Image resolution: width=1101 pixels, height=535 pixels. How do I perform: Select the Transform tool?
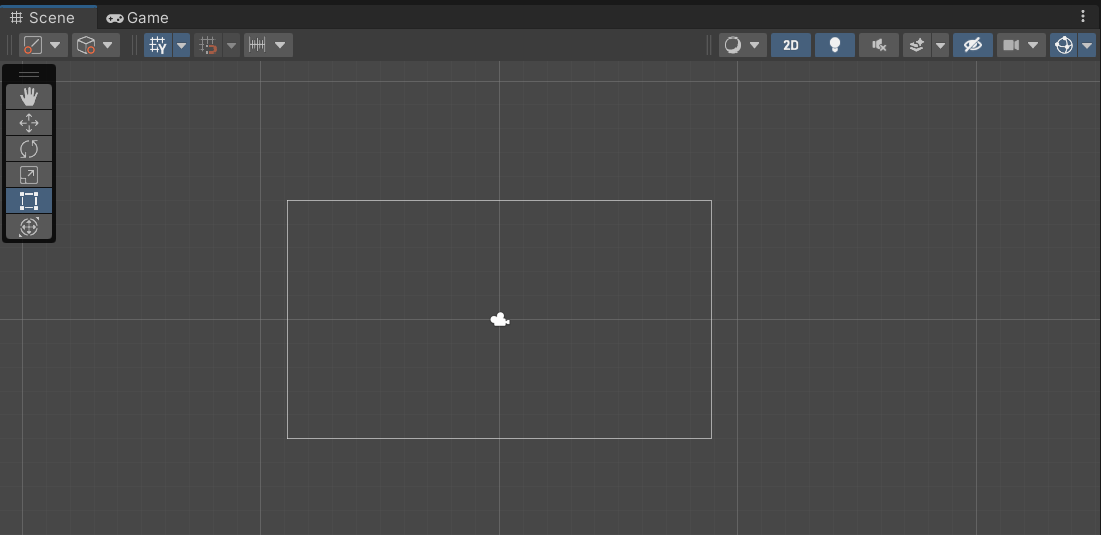(29, 227)
